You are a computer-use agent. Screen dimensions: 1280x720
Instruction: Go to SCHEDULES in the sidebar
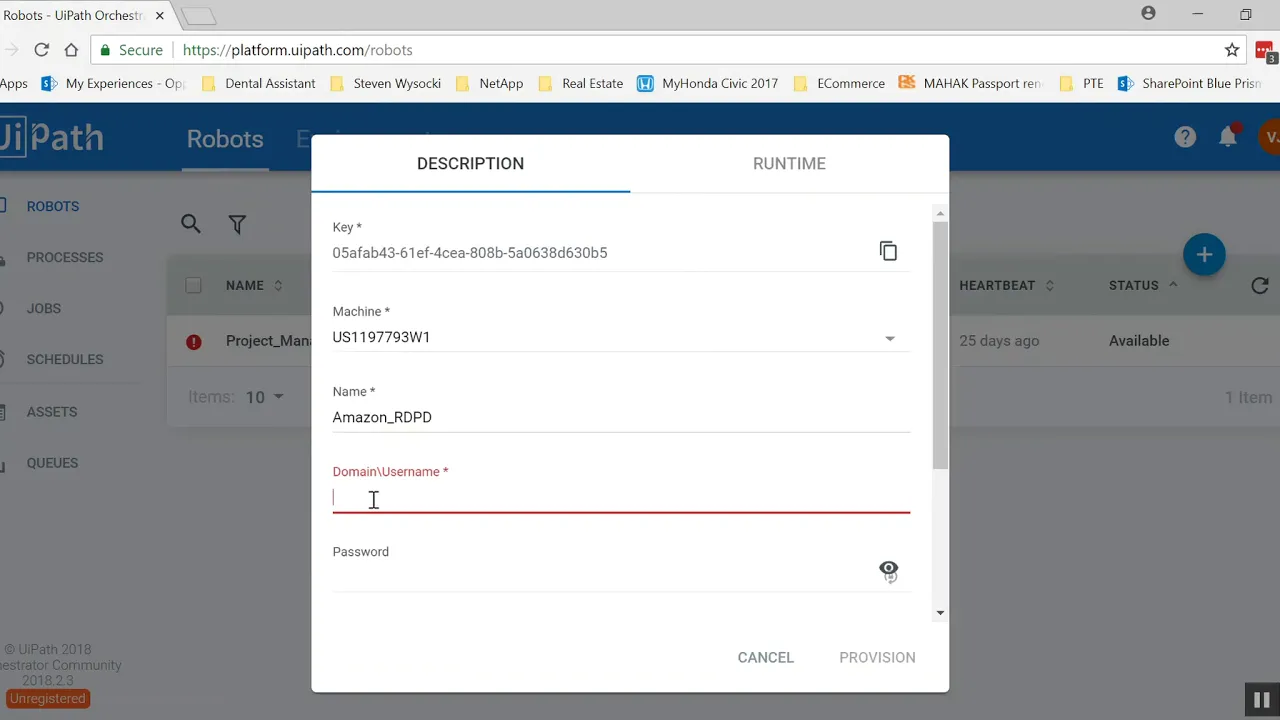click(65, 359)
